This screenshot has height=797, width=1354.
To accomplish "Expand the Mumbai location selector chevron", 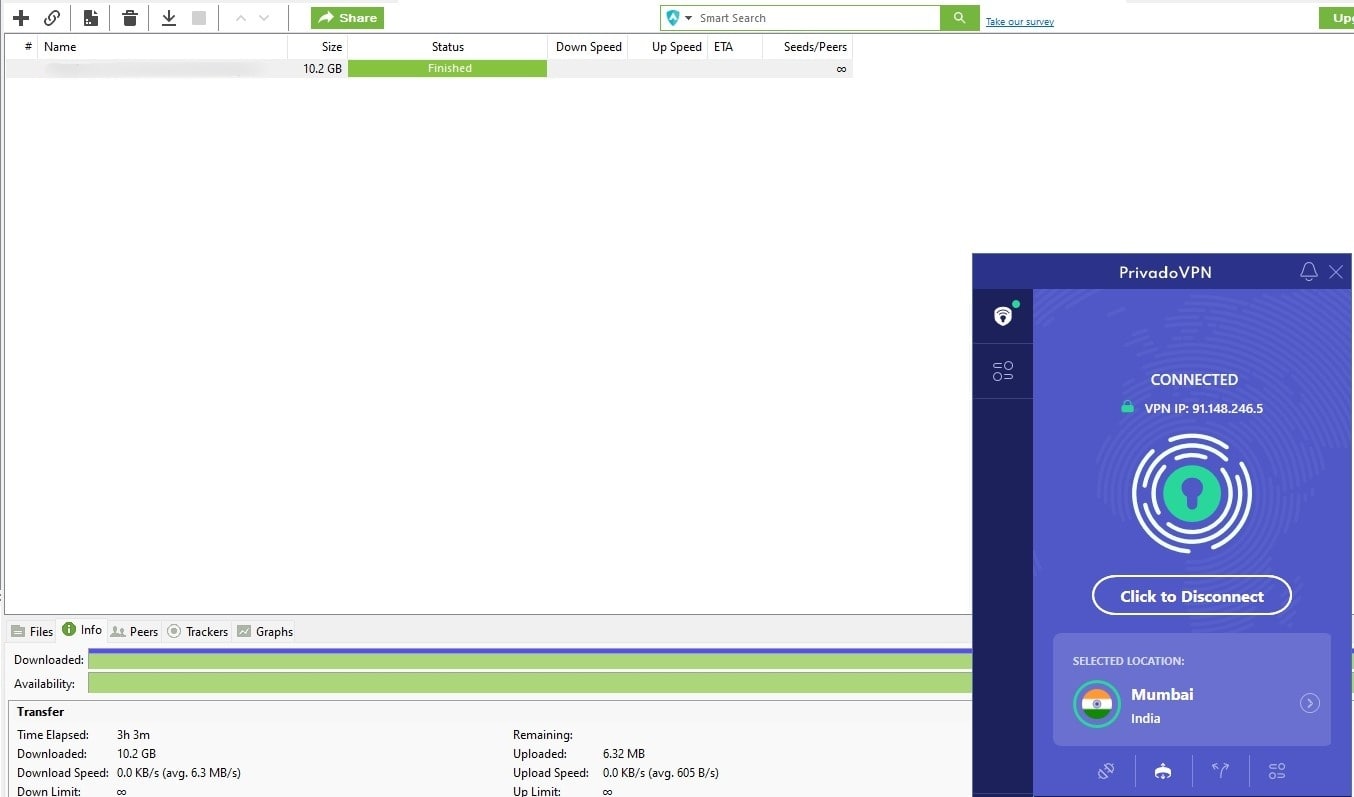I will click(x=1309, y=703).
